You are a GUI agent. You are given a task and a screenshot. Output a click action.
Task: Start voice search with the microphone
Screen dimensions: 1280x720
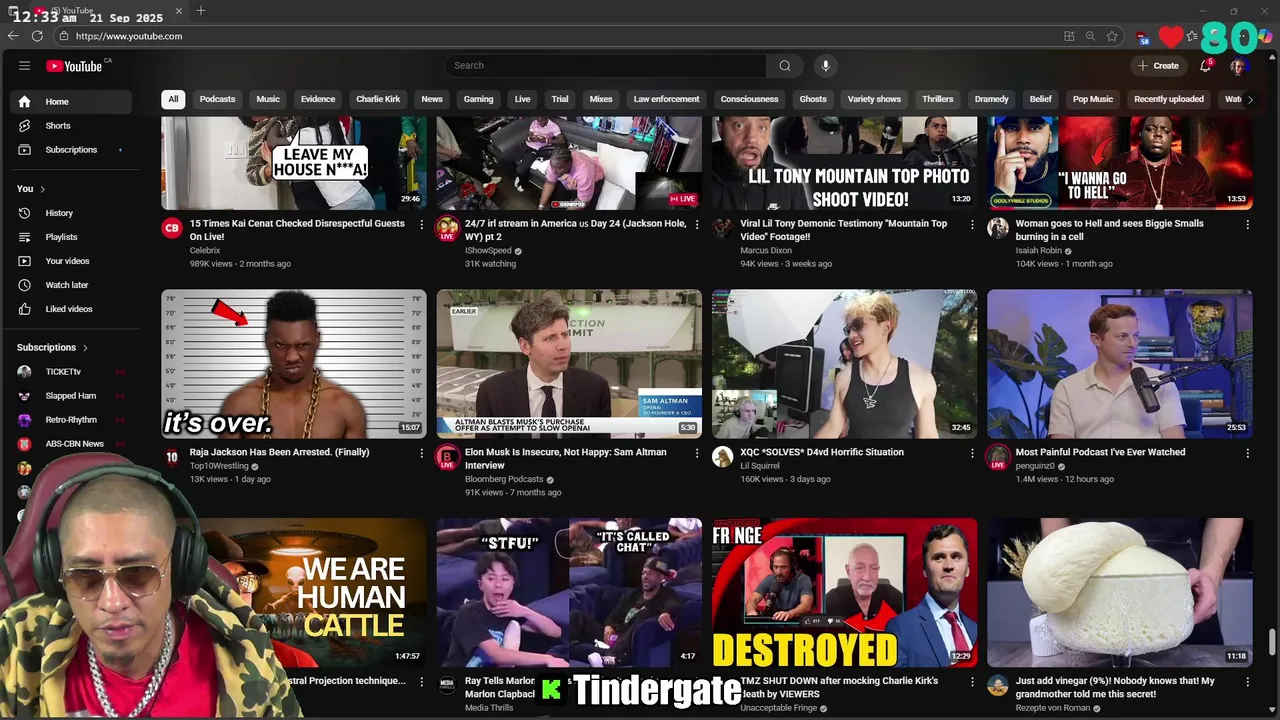tap(825, 66)
